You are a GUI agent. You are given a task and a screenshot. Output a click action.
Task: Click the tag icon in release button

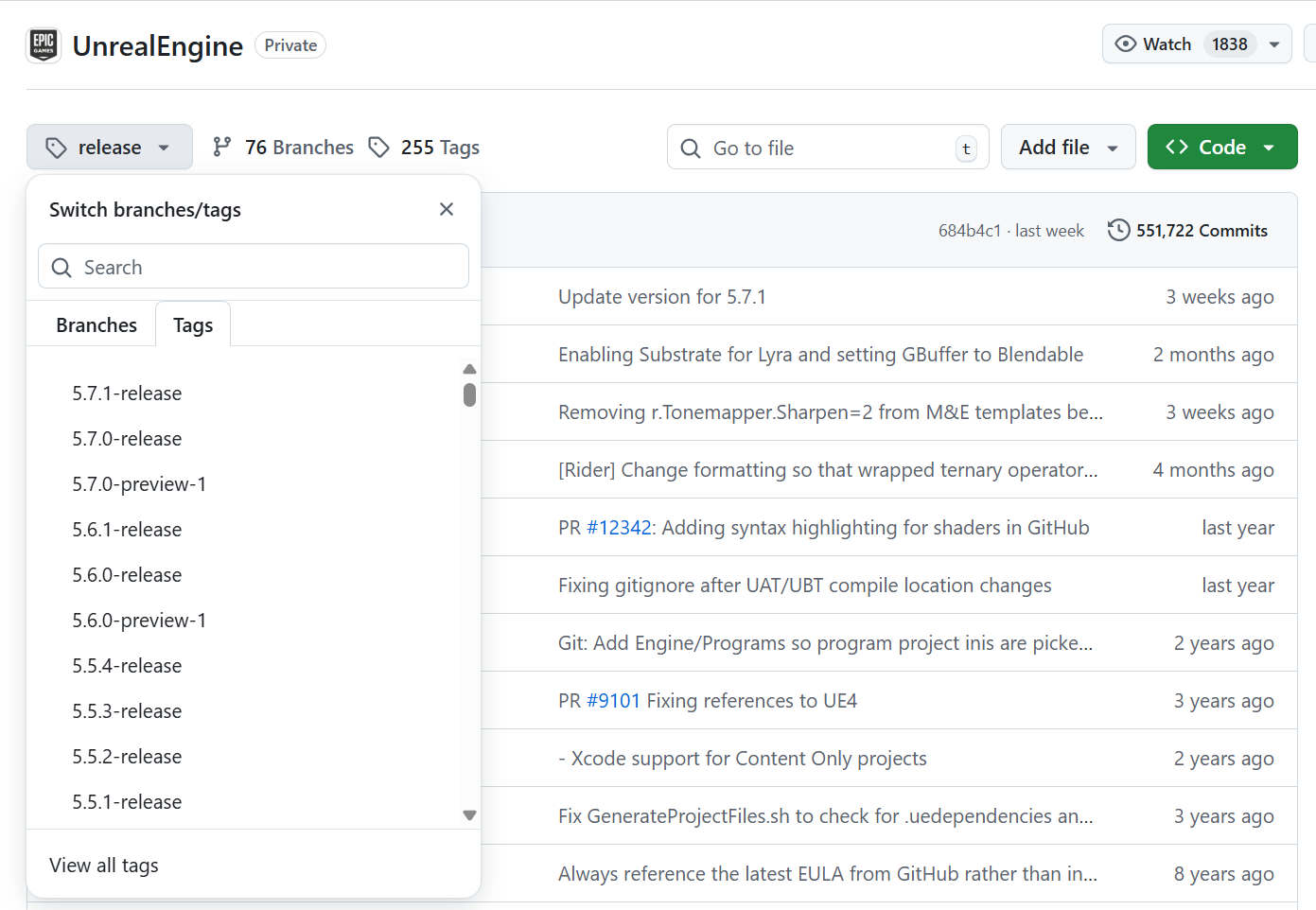click(x=56, y=148)
